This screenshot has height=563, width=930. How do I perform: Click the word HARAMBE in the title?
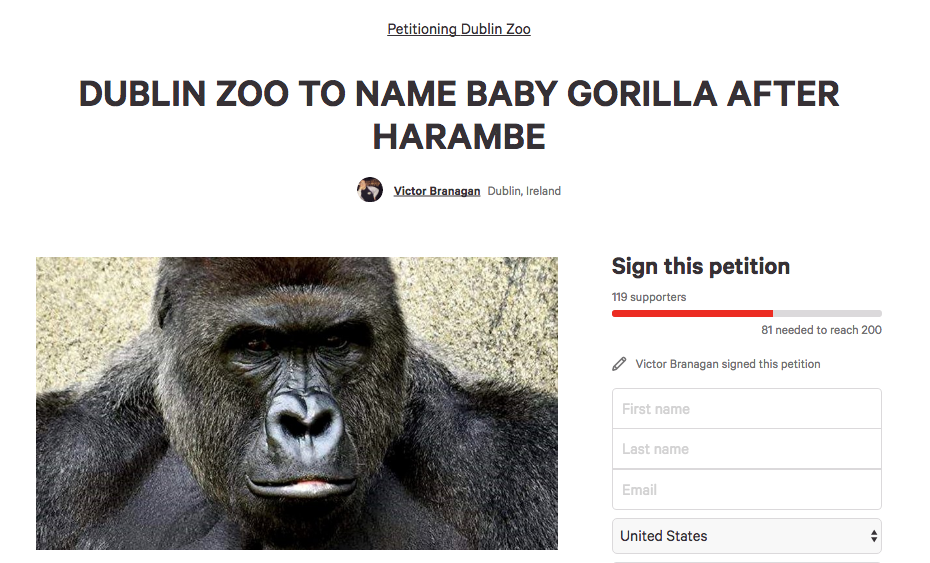(x=459, y=137)
